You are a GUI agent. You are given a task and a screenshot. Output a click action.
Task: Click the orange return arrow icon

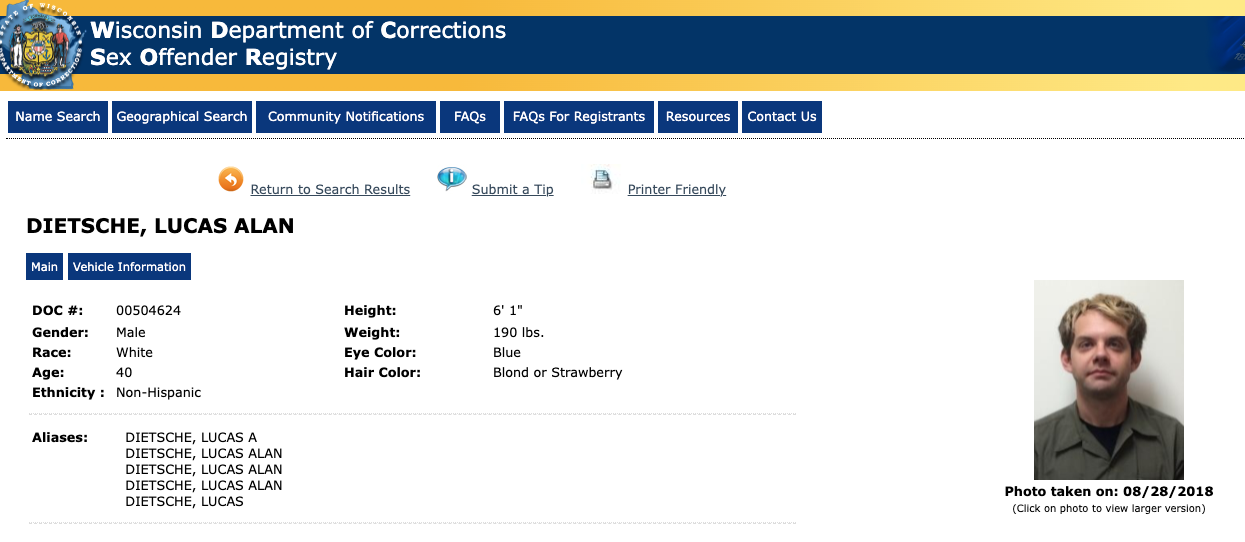click(x=231, y=180)
